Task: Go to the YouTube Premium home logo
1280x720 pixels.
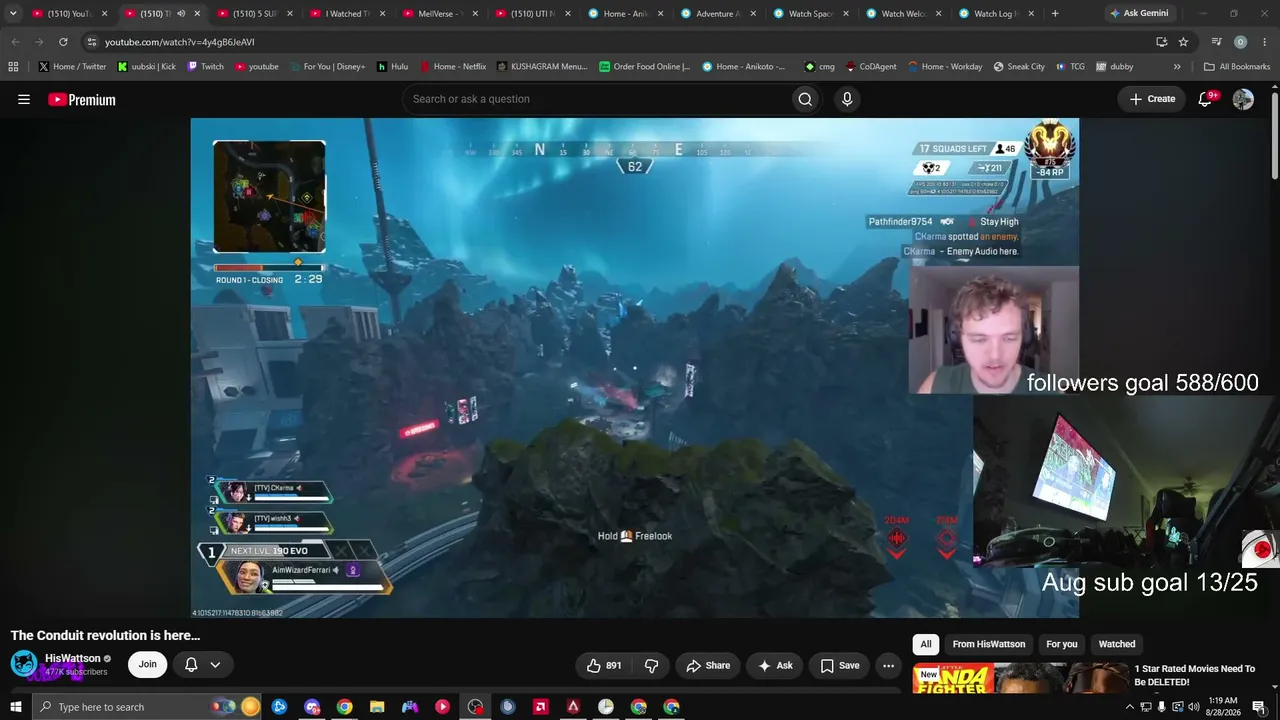Action: pos(82,99)
